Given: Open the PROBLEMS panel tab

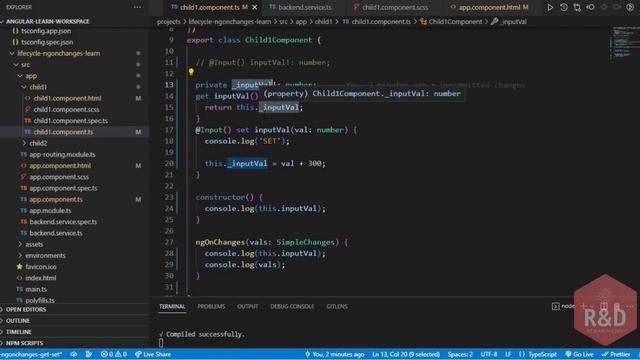Looking at the screenshot, I should coord(211,306).
